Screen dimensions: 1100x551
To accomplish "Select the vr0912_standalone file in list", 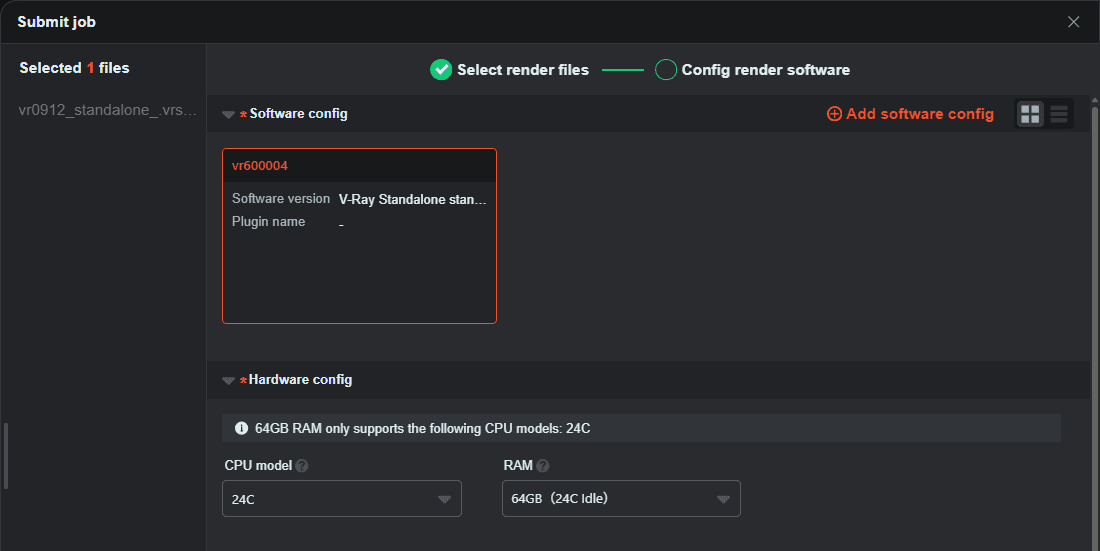I will (108, 110).
